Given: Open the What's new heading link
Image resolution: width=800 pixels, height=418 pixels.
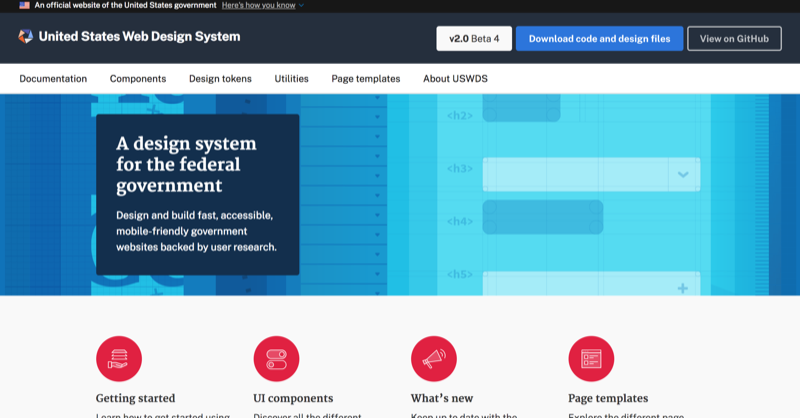Looking at the screenshot, I should [x=442, y=398].
